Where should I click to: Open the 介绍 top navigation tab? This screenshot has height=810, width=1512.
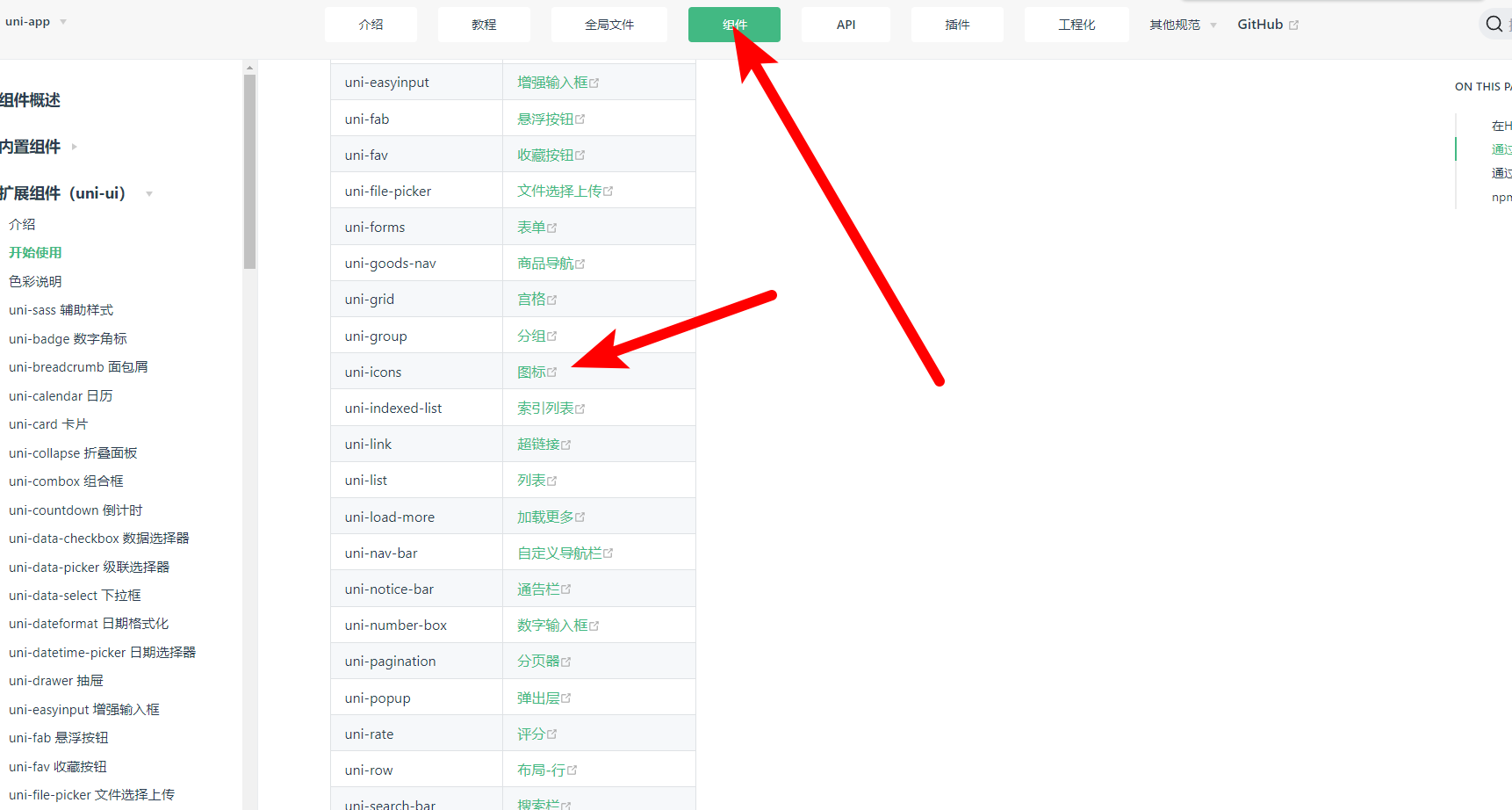(x=371, y=25)
